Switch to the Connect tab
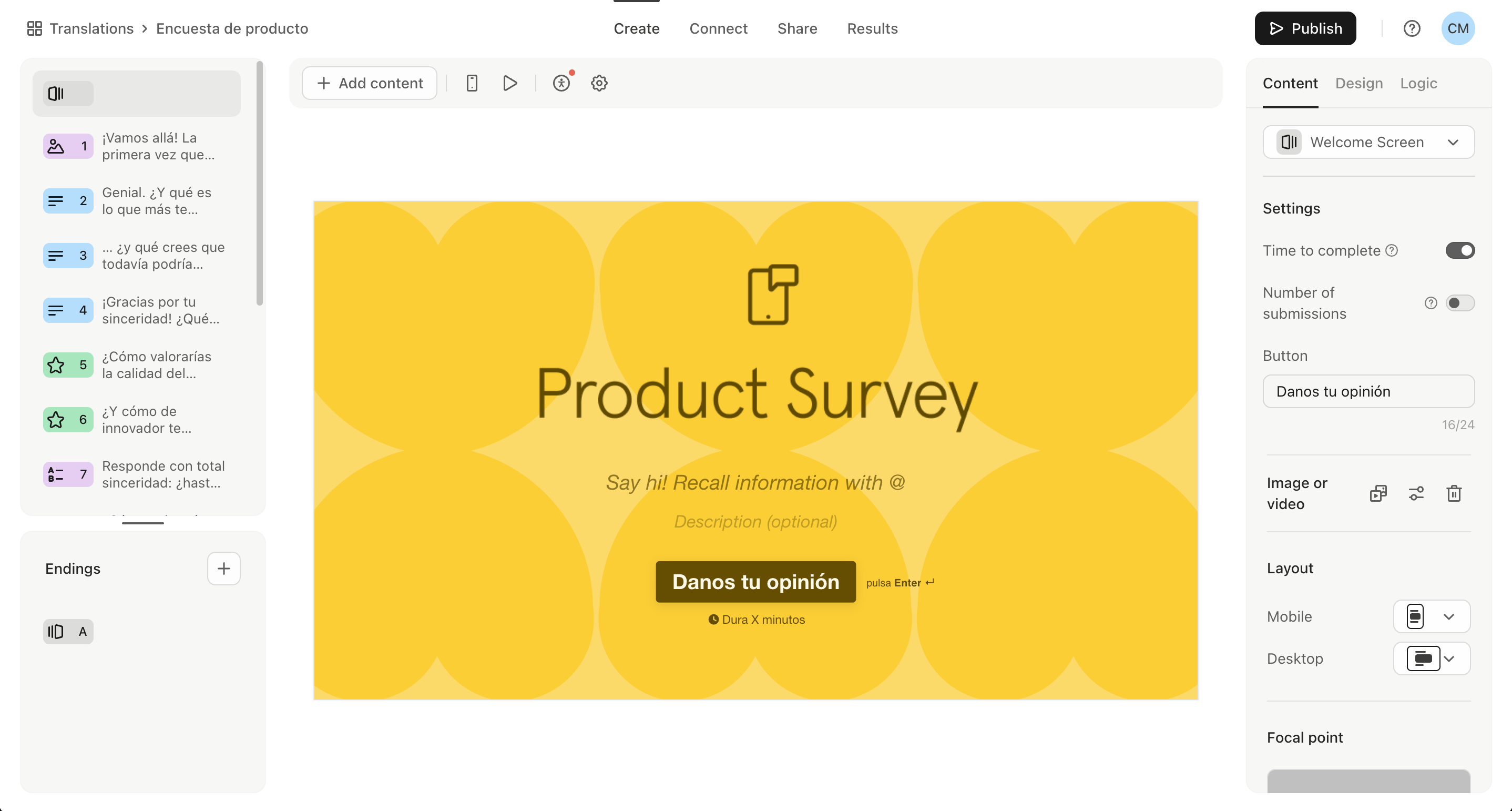Viewport: 1512px width, 811px height. [718, 28]
